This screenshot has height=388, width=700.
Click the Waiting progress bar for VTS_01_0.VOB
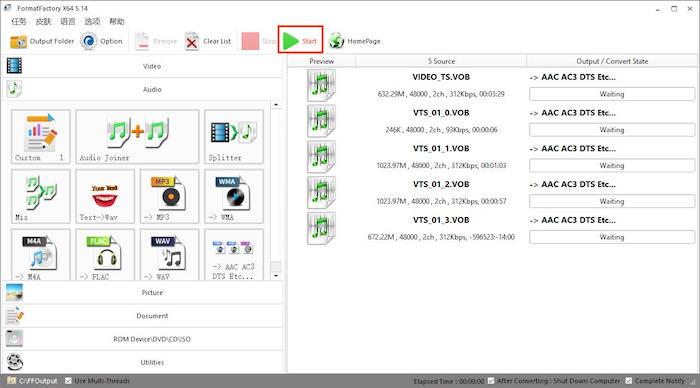coord(612,129)
